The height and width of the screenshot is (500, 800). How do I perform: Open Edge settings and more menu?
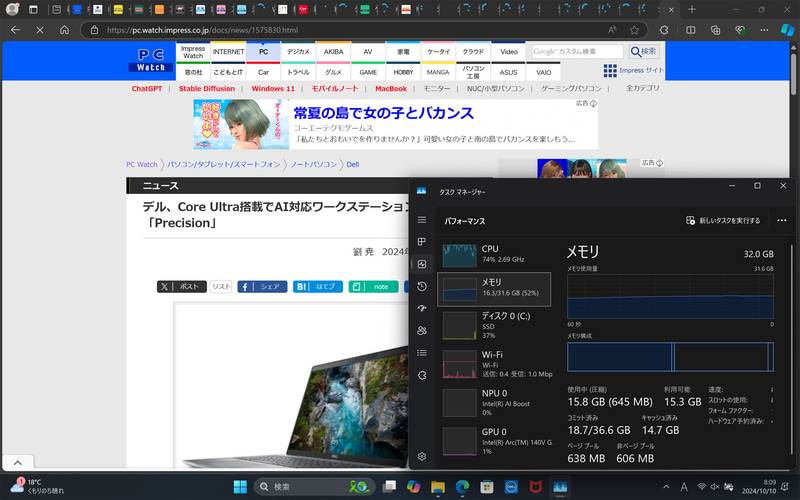[764, 30]
